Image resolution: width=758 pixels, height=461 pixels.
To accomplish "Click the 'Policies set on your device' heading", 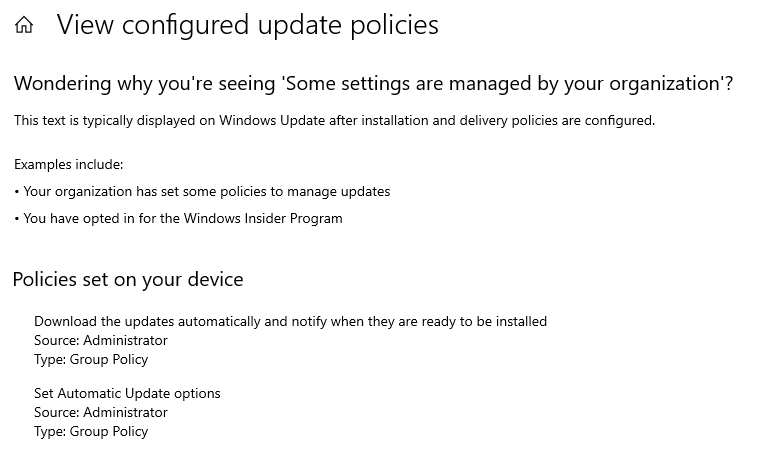I will (x=128, y=280).
